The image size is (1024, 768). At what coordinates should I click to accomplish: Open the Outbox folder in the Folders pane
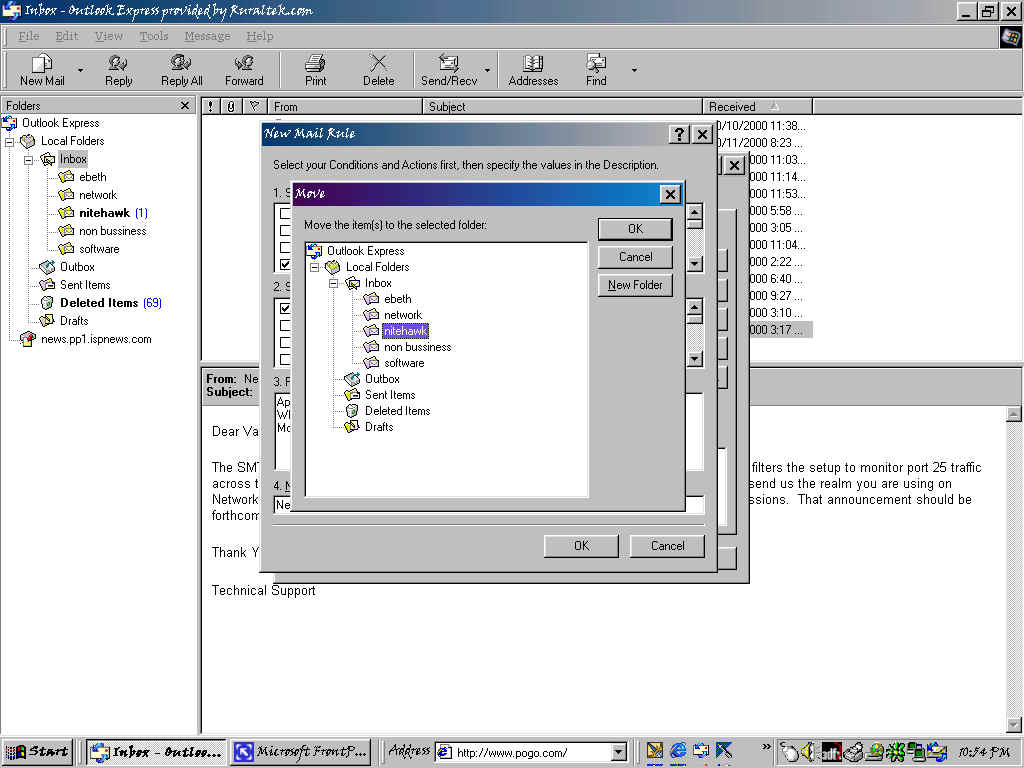[x=77, y=266]
